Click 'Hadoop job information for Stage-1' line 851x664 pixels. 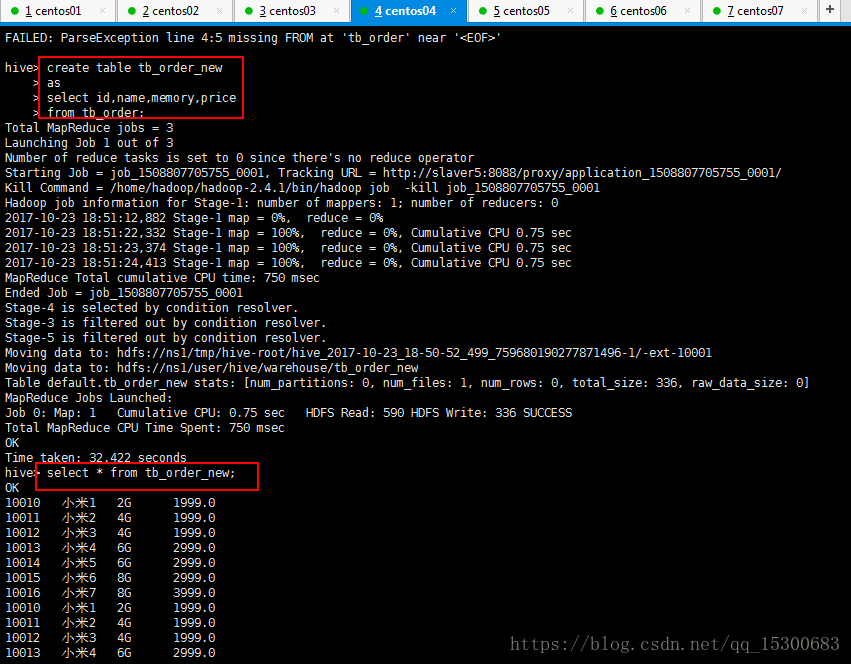click(x=281, y=203)
